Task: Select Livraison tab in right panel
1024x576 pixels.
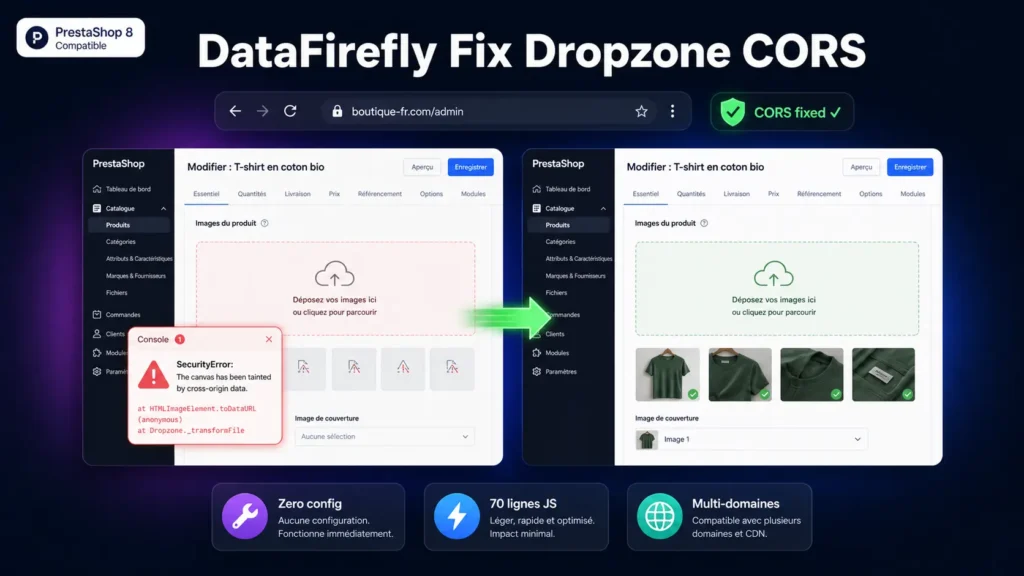Action: point(737,194)
